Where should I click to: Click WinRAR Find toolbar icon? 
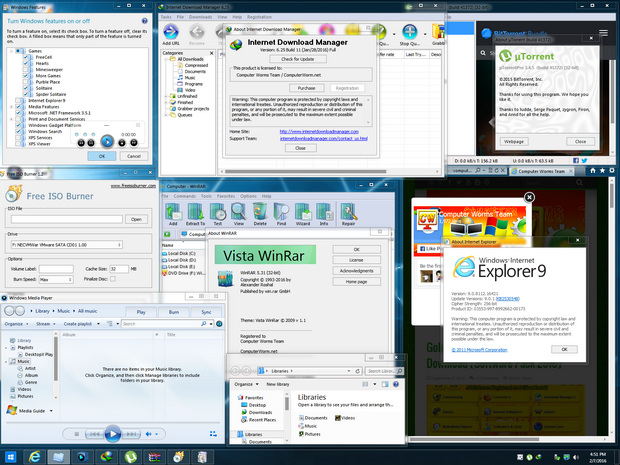pyautogui.click(x=281, y=212)
